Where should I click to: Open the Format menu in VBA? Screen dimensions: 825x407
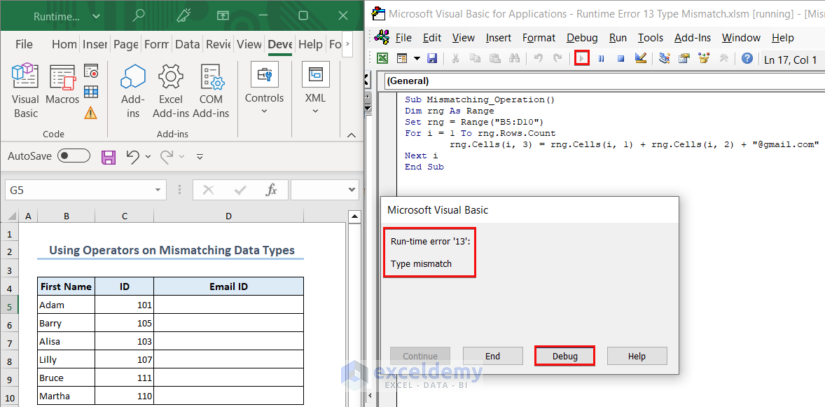tap(539, 38)
